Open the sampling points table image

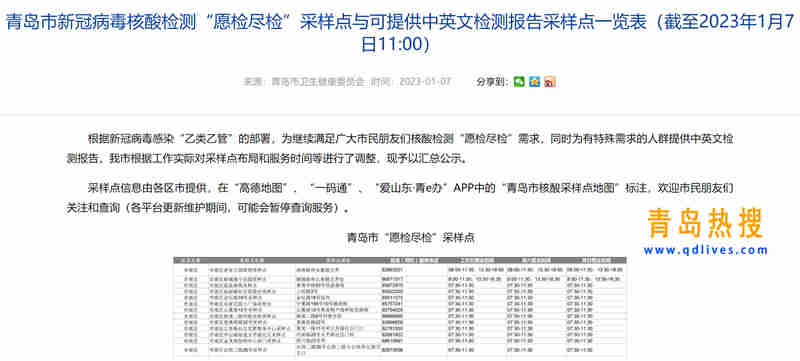[400, 308]
